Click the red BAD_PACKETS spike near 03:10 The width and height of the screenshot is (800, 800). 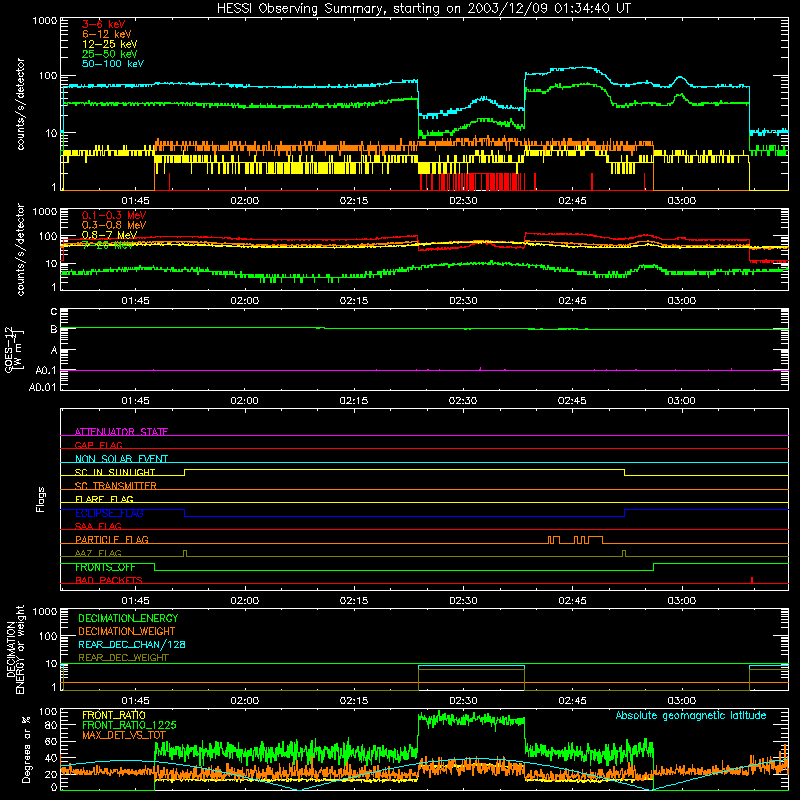click(752, 580)
